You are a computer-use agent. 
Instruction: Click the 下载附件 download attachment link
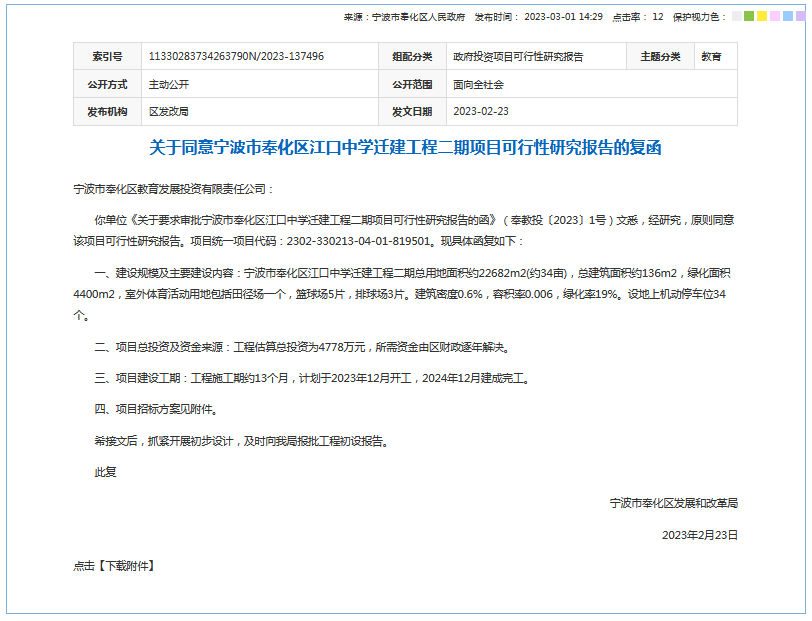click(x=129, y=566)
